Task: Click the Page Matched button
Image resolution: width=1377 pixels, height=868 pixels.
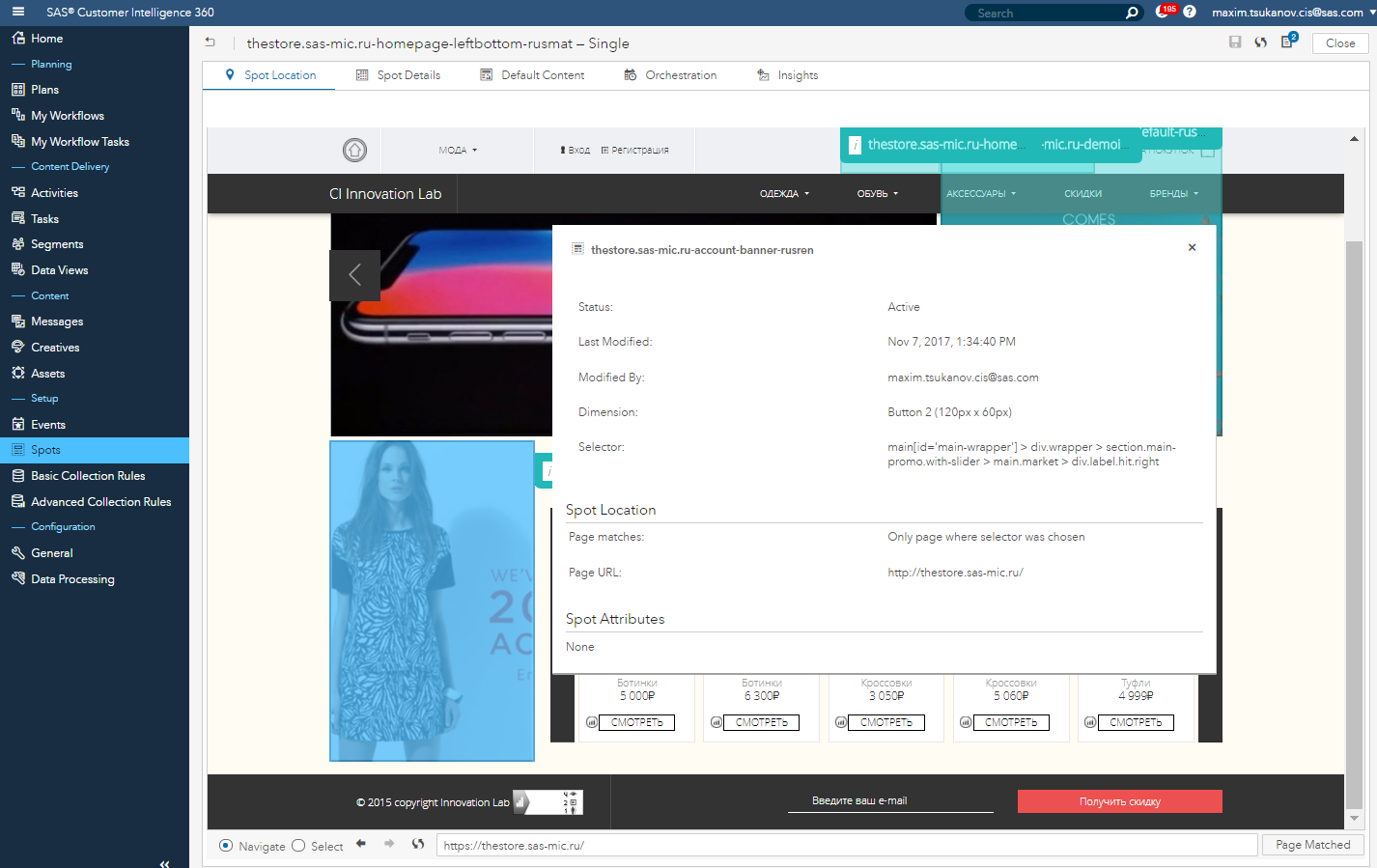Action: [x=1313, y=845]
